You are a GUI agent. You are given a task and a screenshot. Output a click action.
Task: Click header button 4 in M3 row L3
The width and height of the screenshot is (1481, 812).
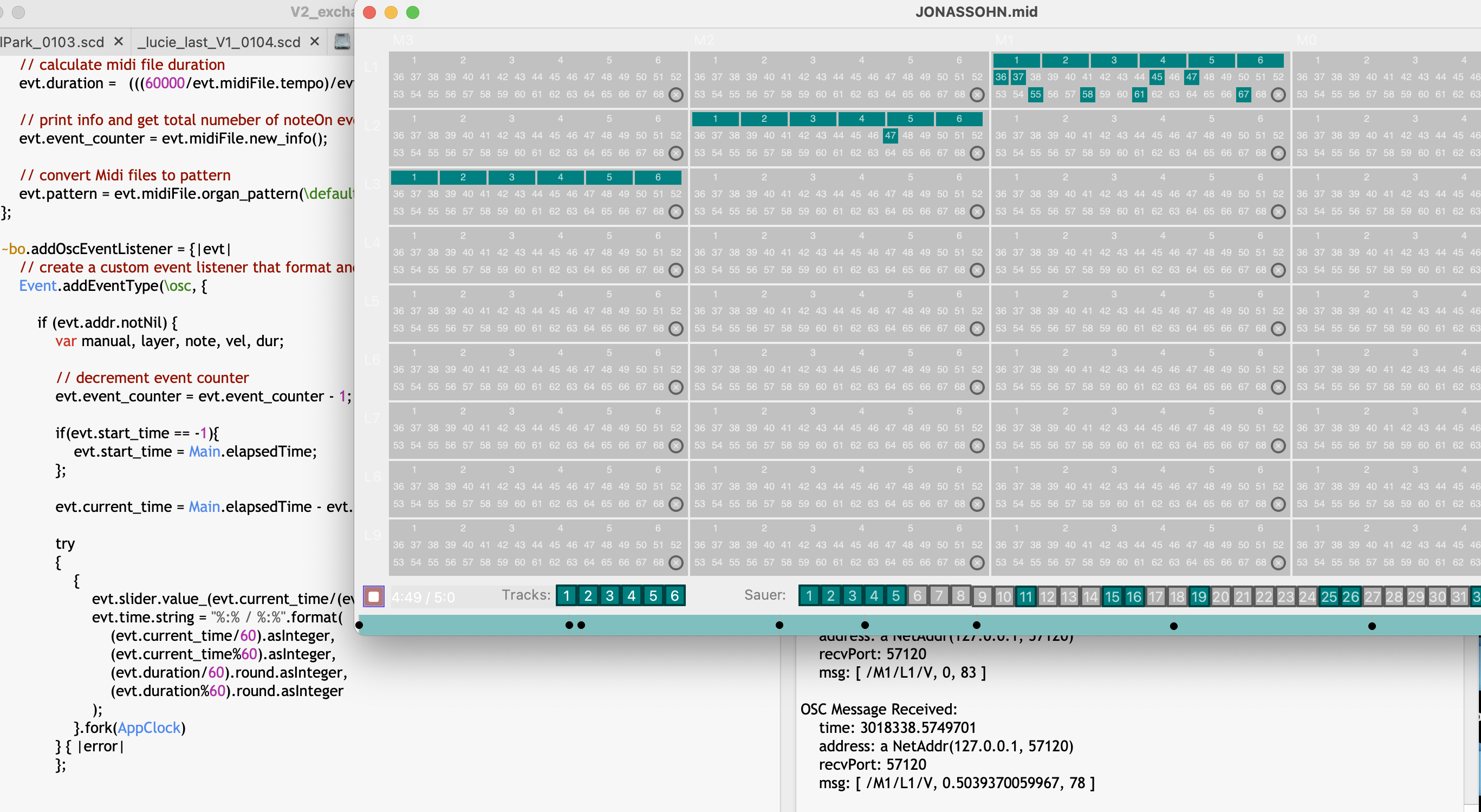(x=560, y=177)
